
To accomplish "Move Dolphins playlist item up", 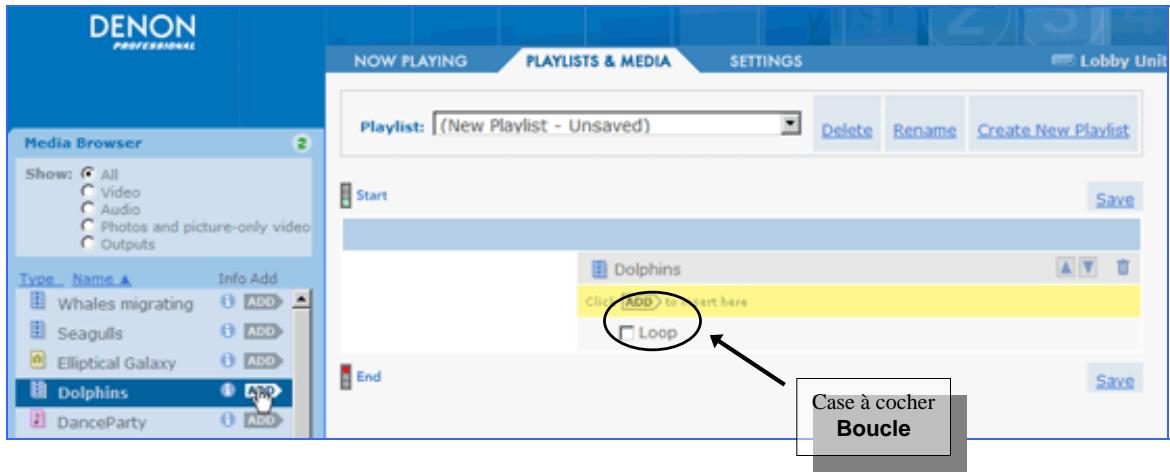I will point(1065,268).
